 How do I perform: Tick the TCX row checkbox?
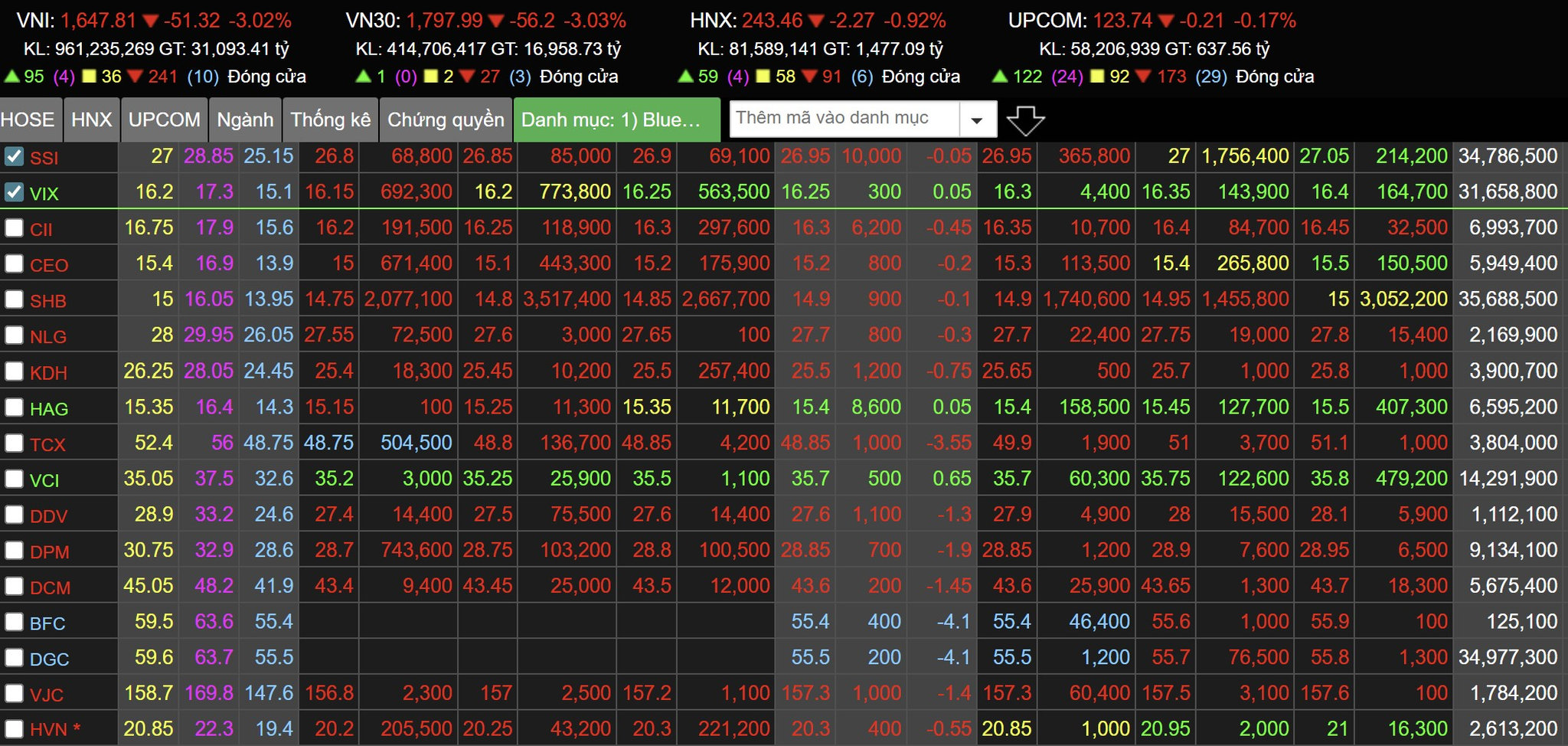[14, 443]
